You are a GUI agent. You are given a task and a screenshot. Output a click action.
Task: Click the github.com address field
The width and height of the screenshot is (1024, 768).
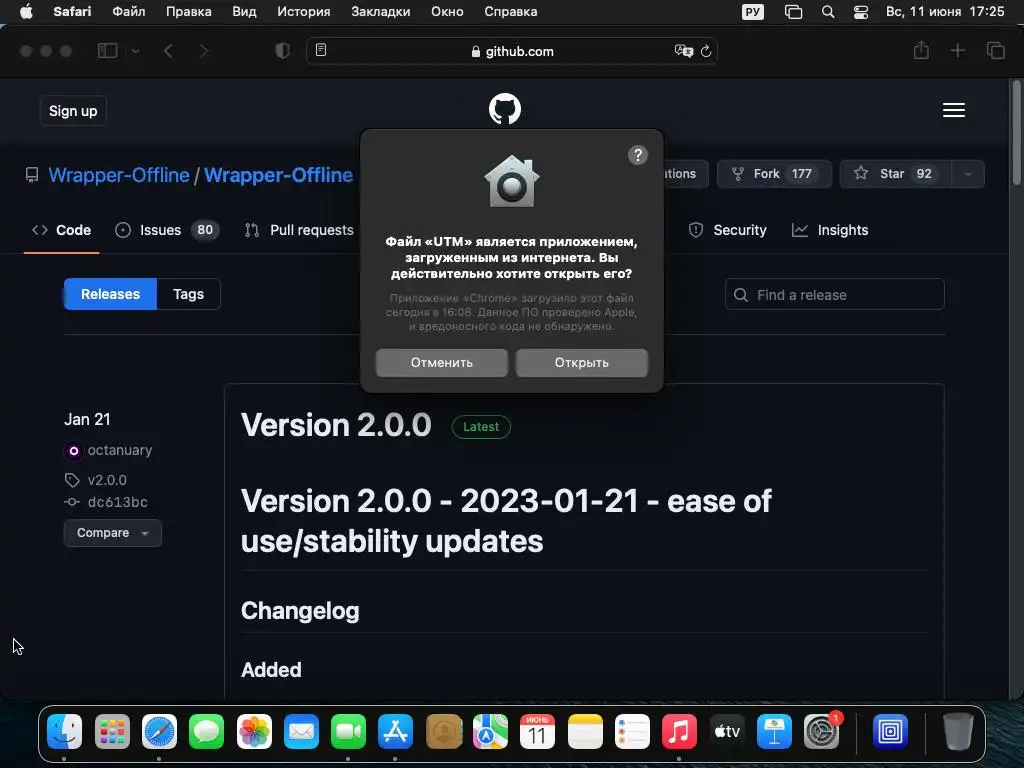coord(512,51)
